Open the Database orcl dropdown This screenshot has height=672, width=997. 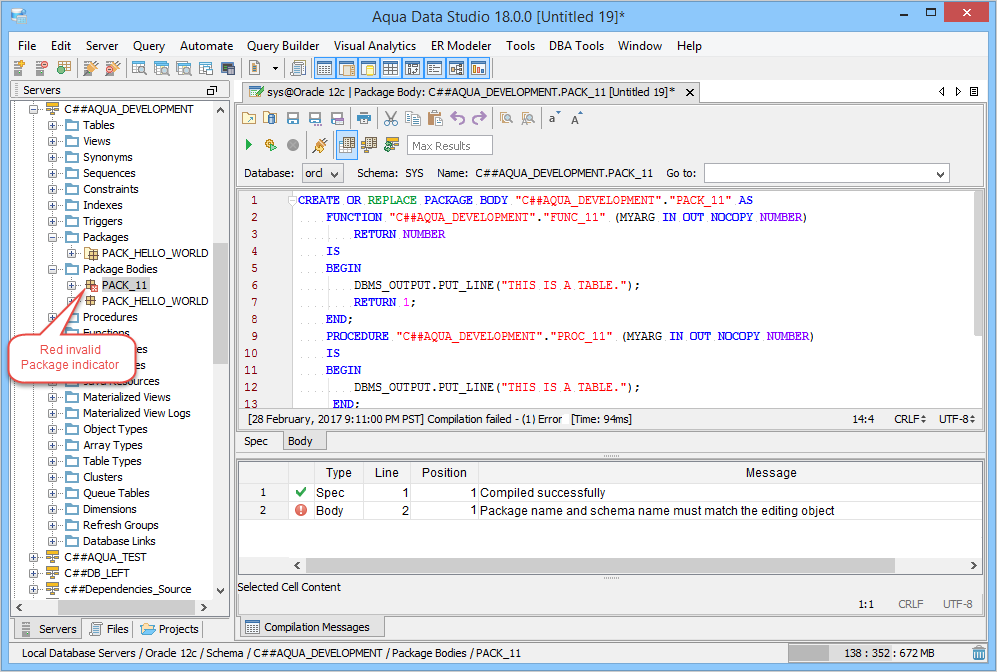tap(322, 173)
